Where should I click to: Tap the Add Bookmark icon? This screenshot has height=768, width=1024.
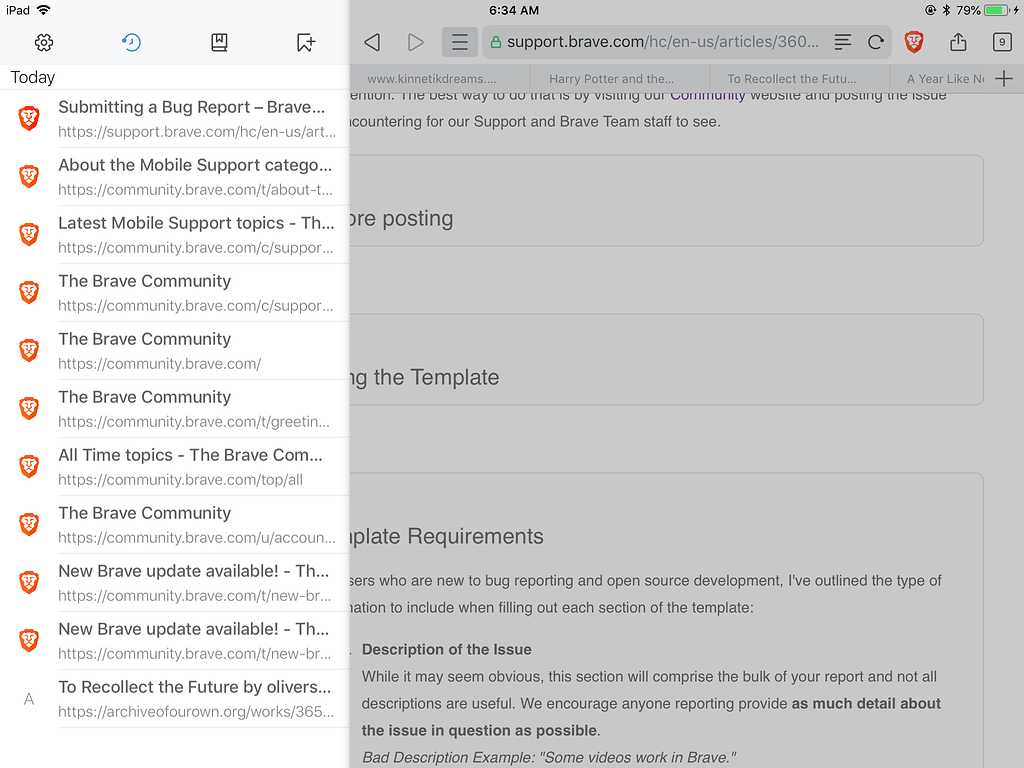(x=306, y=42)
